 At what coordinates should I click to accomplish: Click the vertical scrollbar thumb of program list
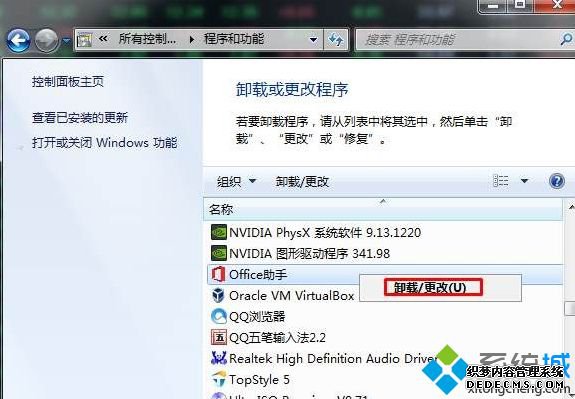pos(570,308)
